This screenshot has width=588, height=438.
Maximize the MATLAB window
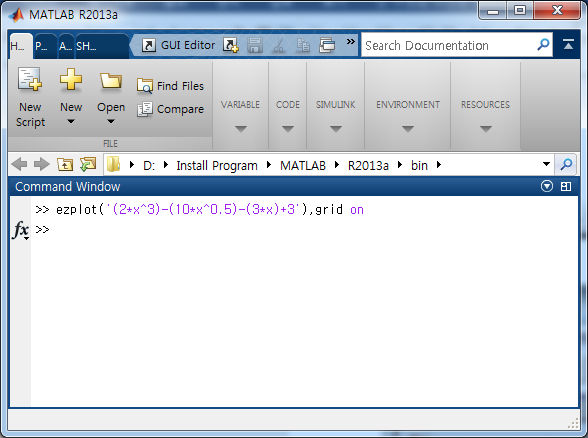tap(520, 10)
